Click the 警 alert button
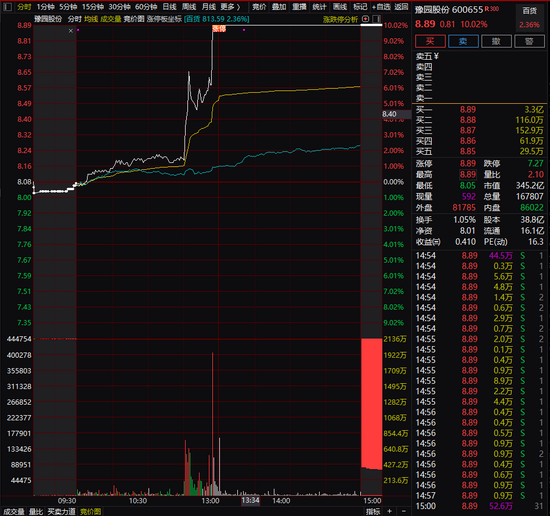Viewport: 550px width, 516px height. (529, 41)
